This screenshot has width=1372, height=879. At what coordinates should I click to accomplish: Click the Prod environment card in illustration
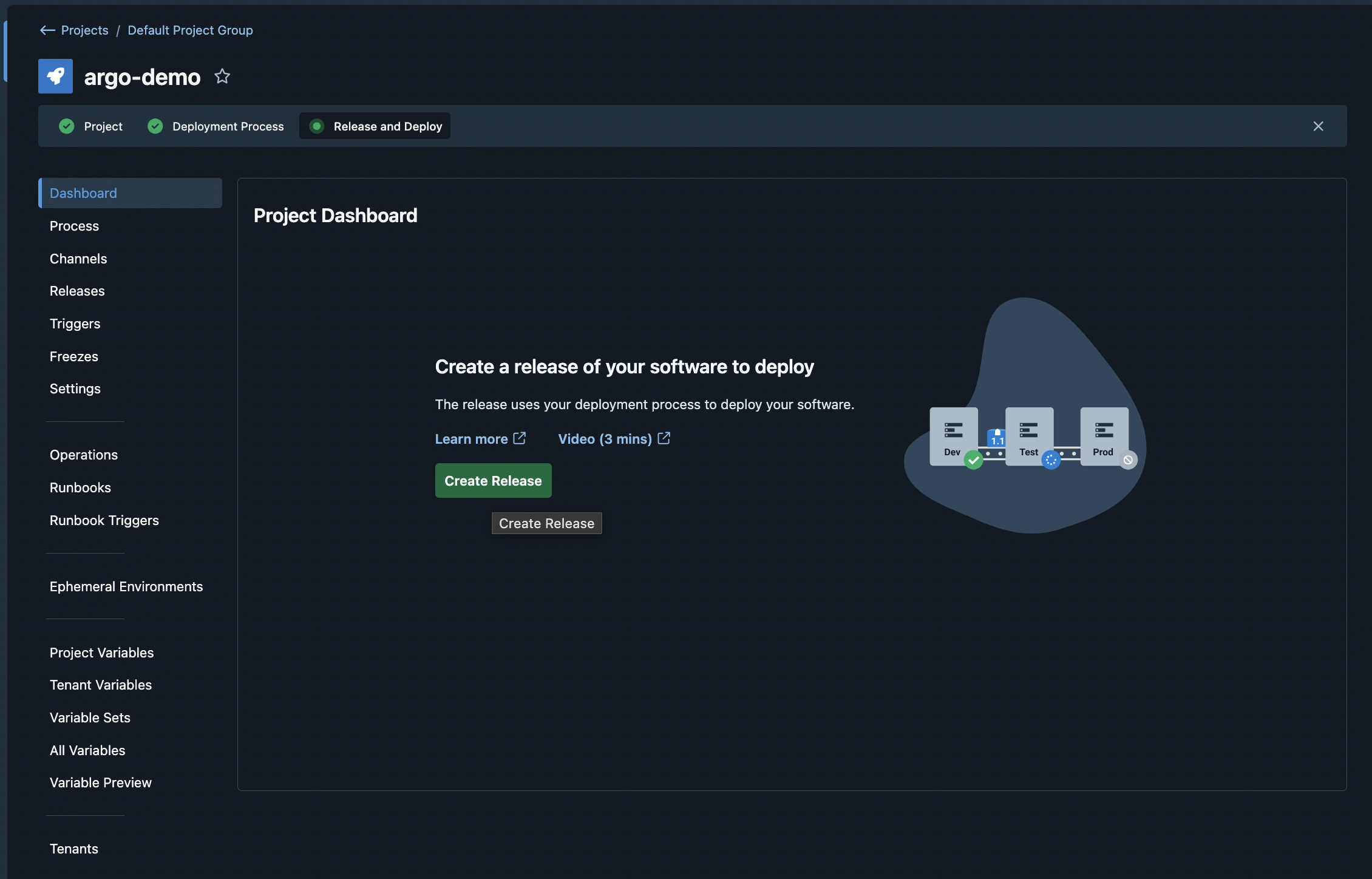[x=1104, y=436]
